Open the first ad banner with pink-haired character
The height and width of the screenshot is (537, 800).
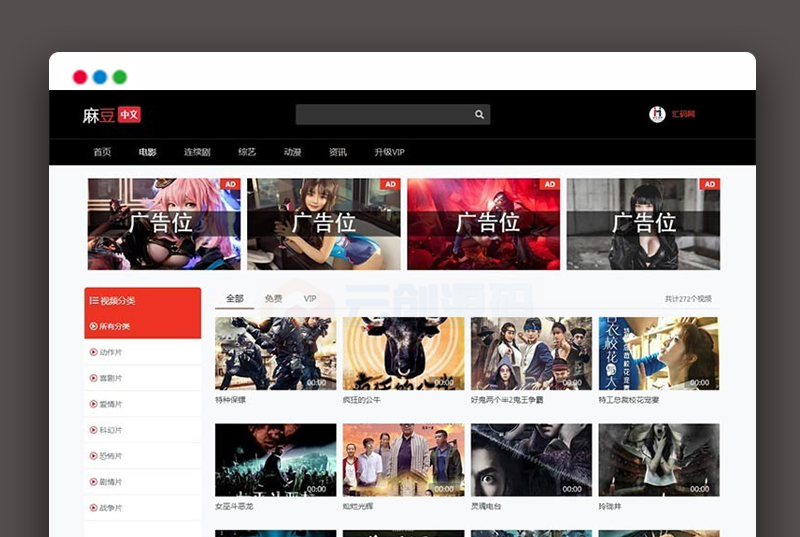point(164,224)
